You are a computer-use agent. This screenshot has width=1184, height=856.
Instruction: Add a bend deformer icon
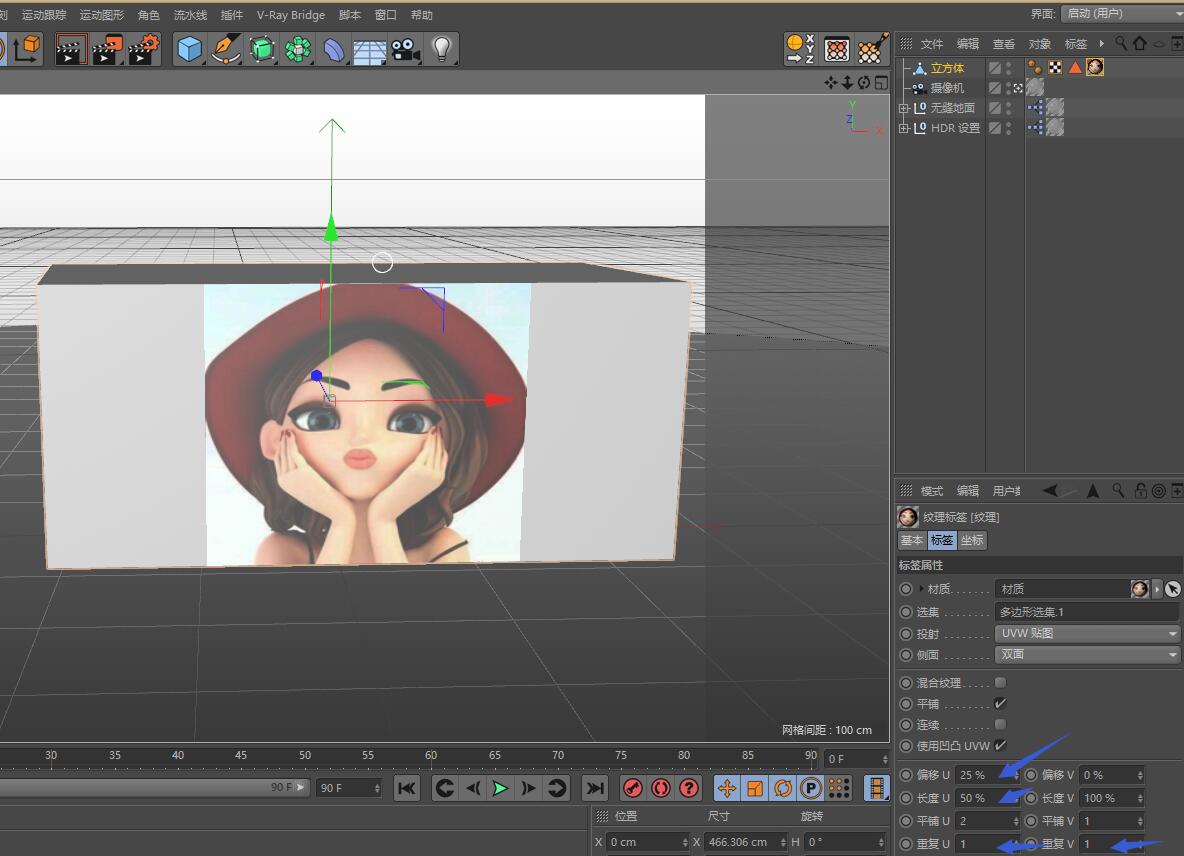tap(334, 49)
